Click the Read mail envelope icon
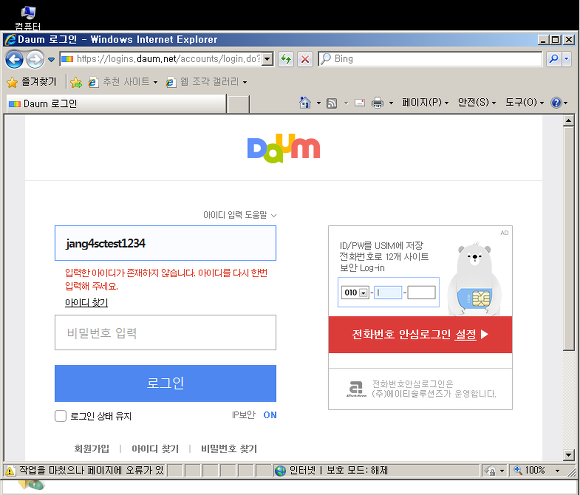 (360, 102)
